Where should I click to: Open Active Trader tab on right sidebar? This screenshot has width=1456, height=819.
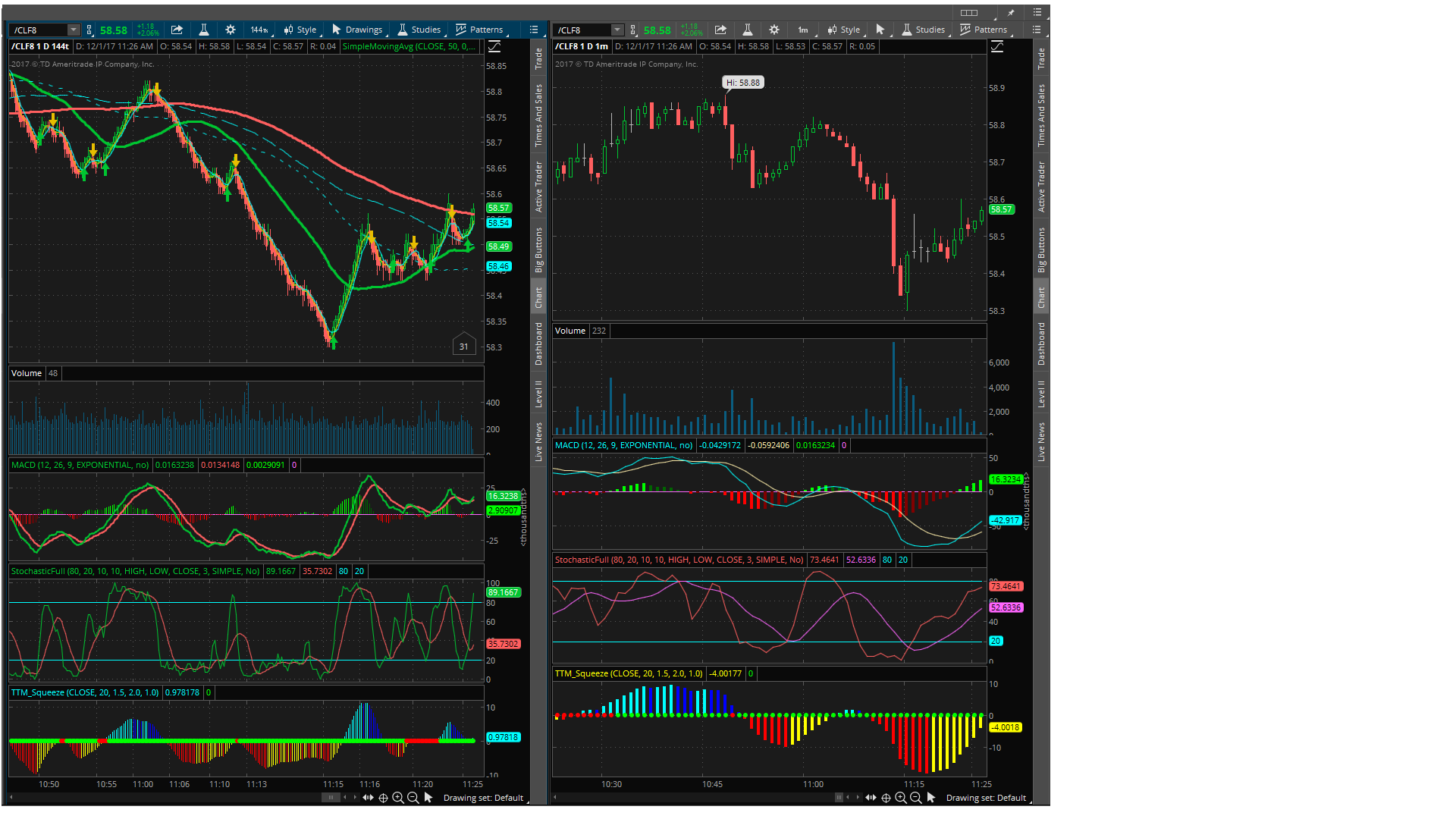[1041, 187]
